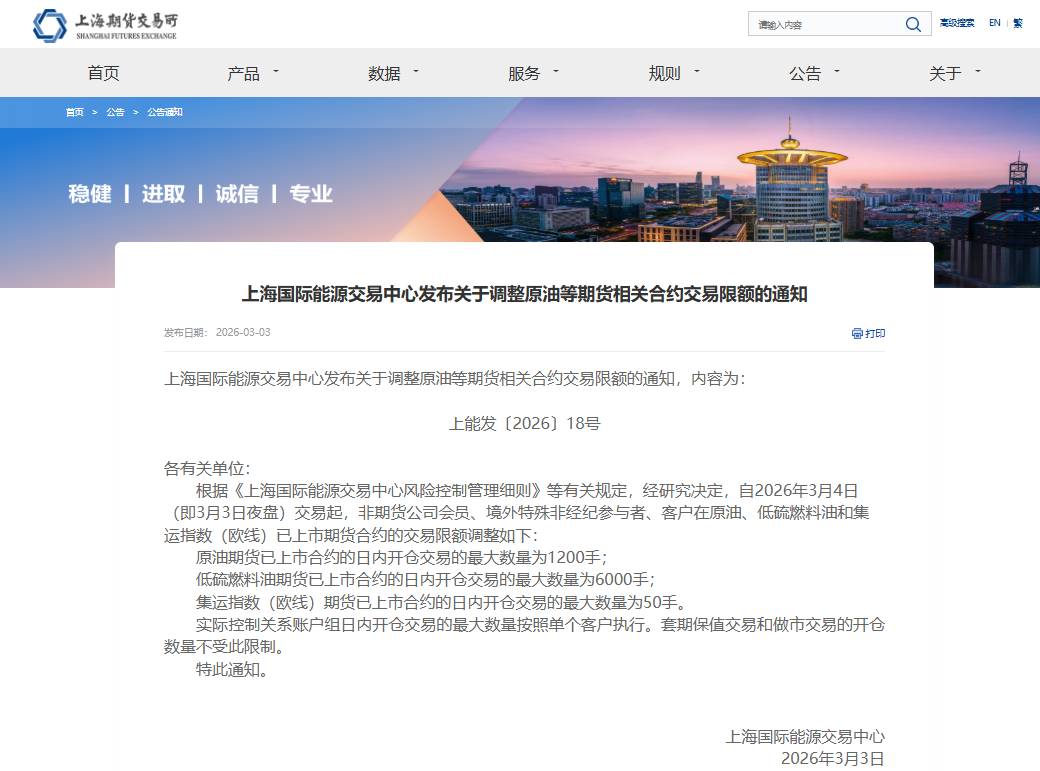This screenshot has height=771, width=1040.
Task: Open the 公告 navigation menu
Action: [805, 73]
